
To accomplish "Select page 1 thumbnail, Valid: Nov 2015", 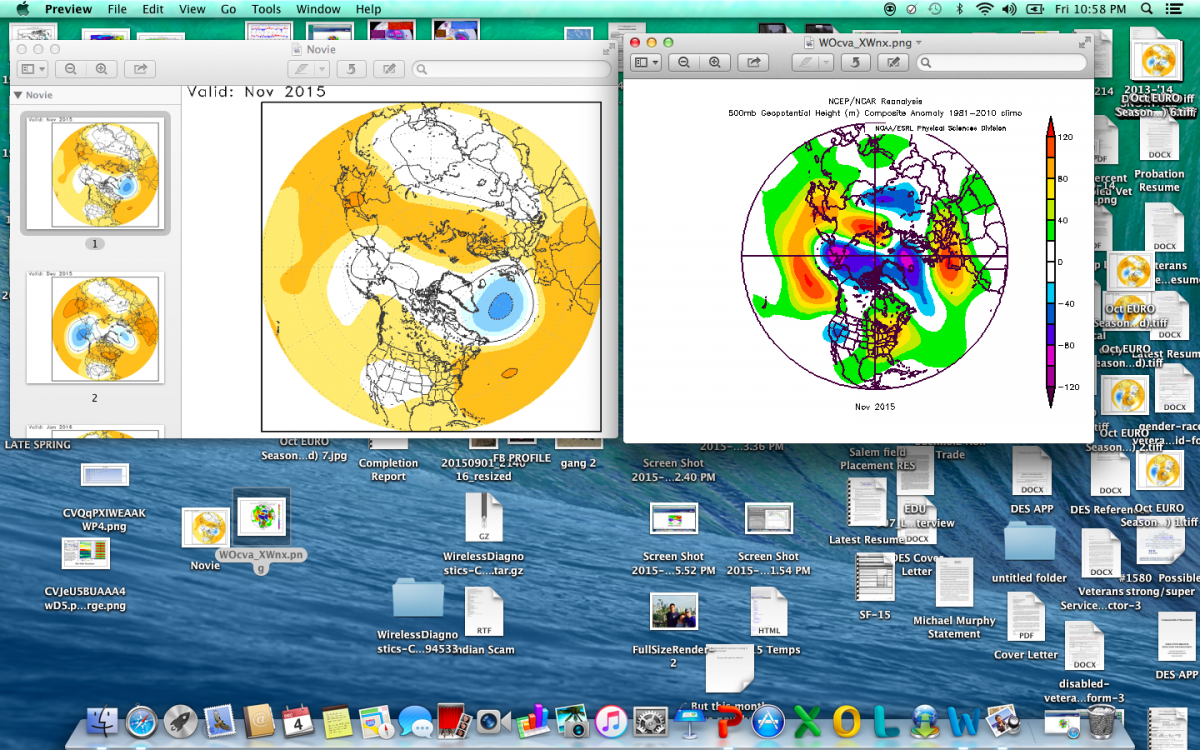I will pos(95,173).
